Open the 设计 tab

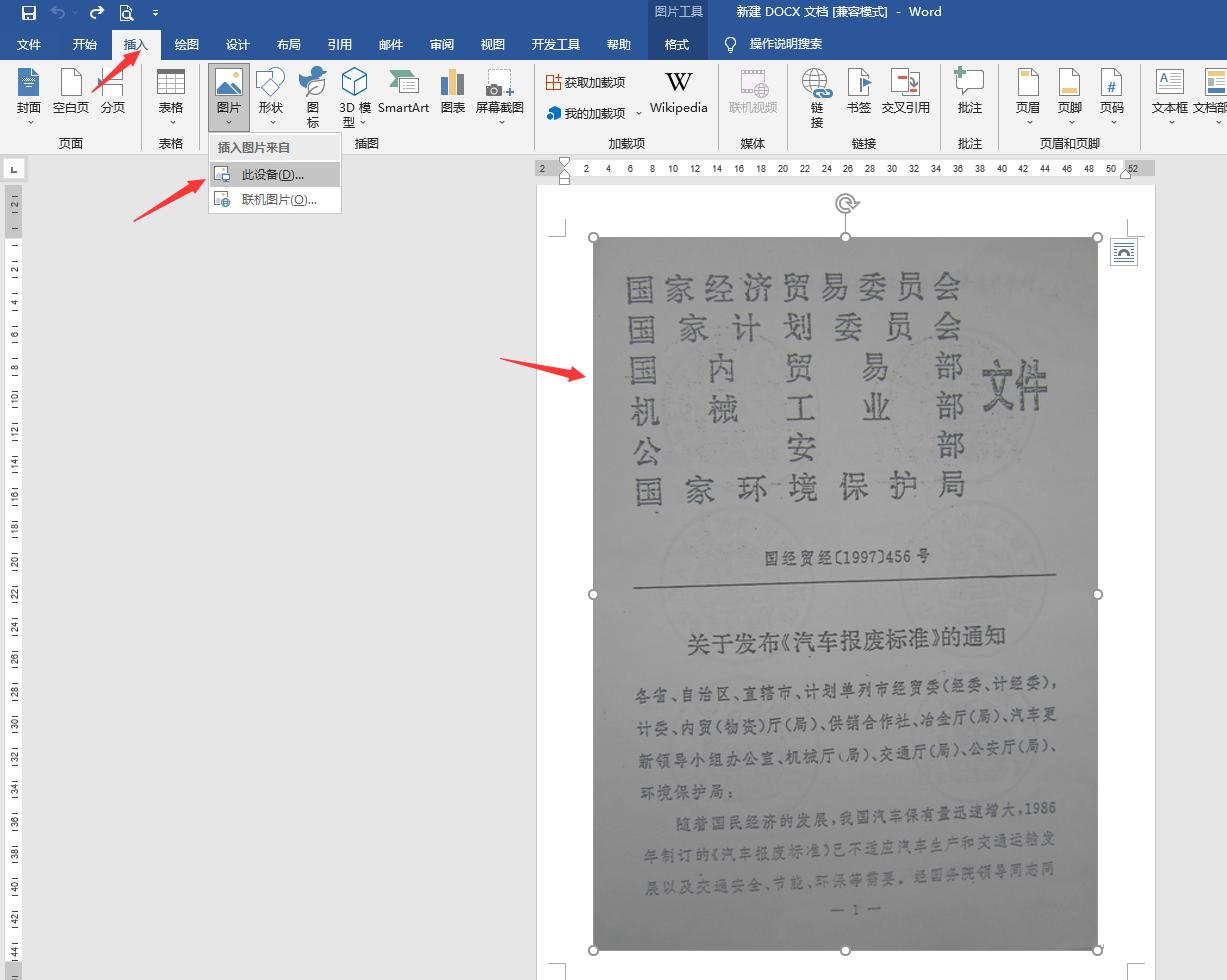pyautogui.click(x=238, y=44)
